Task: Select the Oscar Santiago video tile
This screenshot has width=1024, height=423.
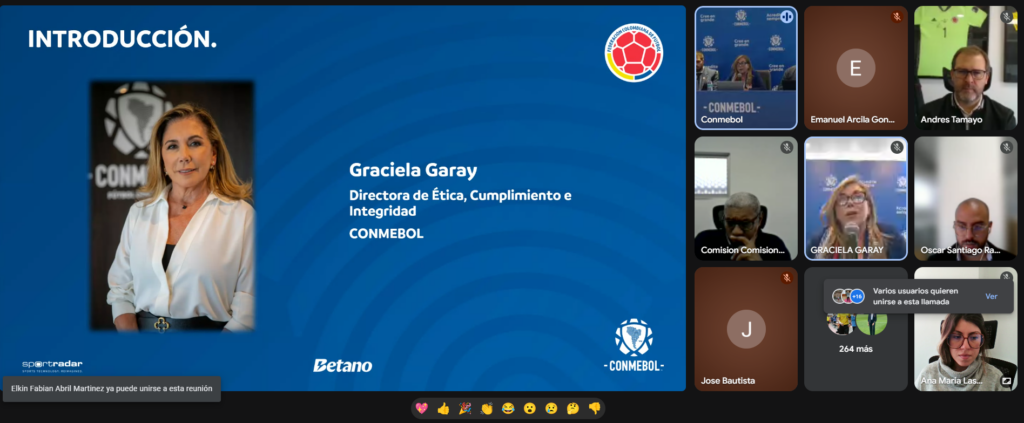Action: [x=965, y=198]
